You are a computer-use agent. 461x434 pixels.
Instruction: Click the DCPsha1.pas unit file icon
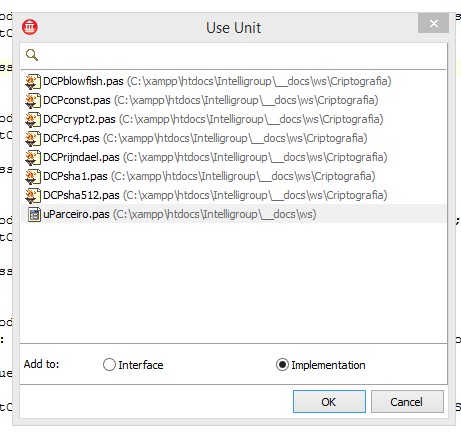point(33,176)
